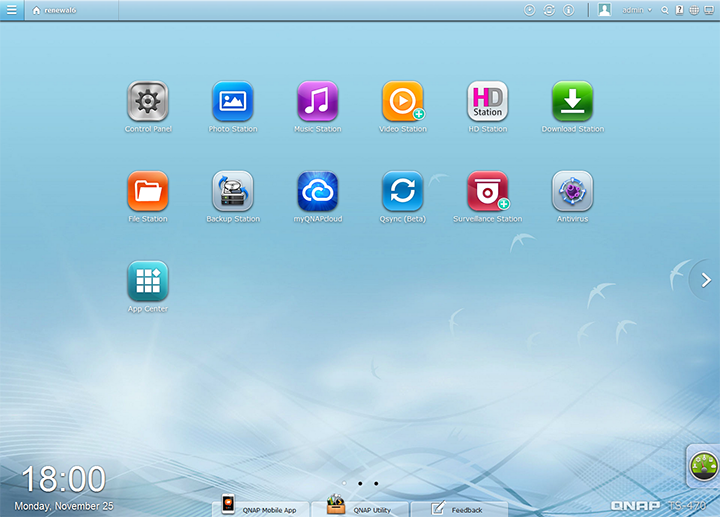
Task: Click the QNAP Mobile App button
Action: [260, 508]
